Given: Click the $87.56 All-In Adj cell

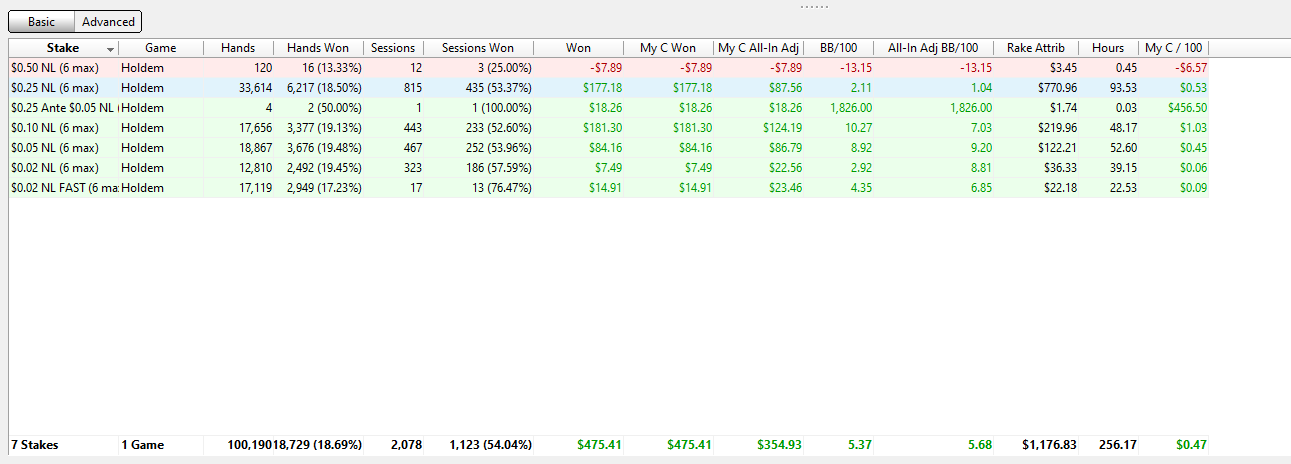Looking at the screenshot, I should click(760, 88).
